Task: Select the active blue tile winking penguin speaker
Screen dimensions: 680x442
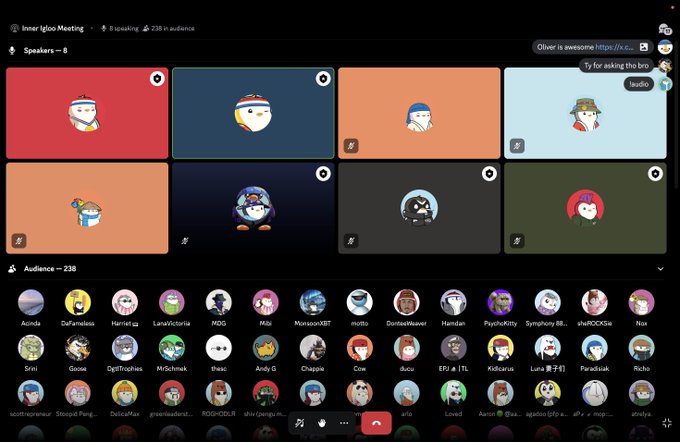Action: point(253,113)
